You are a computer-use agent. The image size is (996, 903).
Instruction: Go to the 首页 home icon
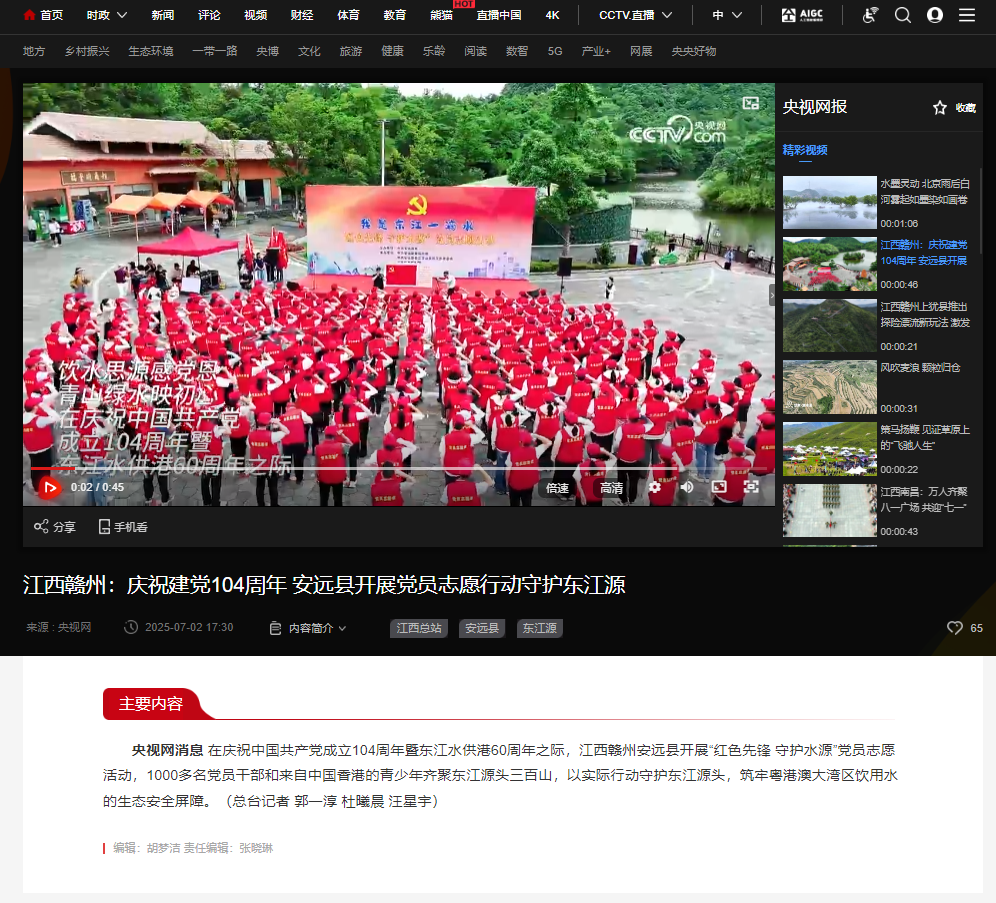click(x=29, y=15)
